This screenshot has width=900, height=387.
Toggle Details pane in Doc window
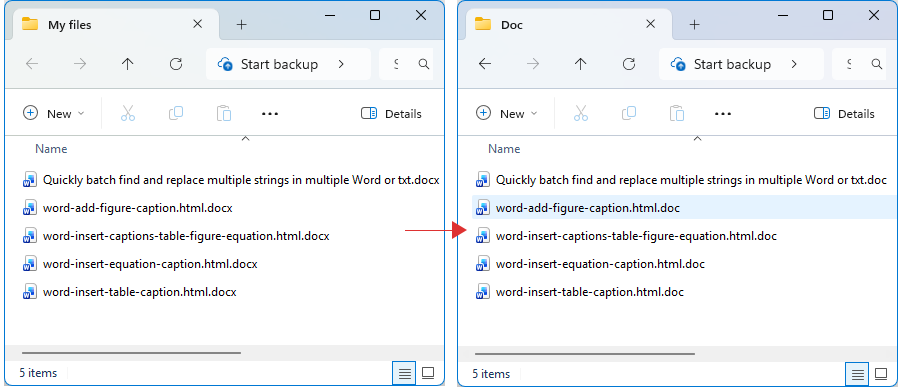click(x=844, y=114)
